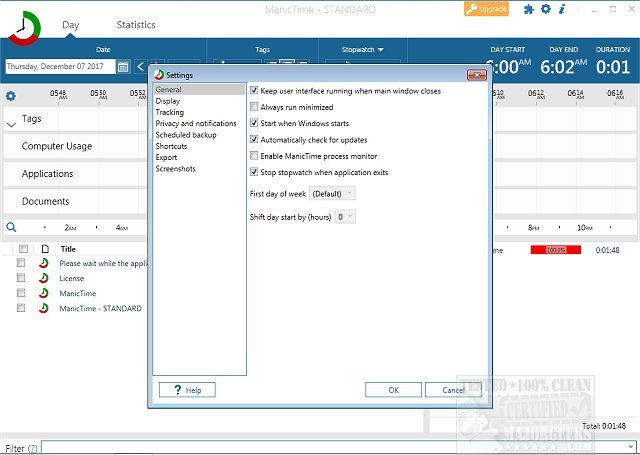The width and height of the screenshot is (640, 455).
Task: Toggle 'Keep user interface running' checkbox
Action: tap(254, 91)
